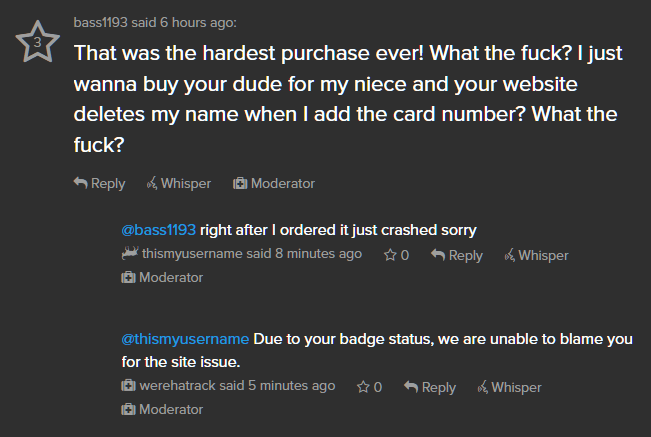This screenshot has height=437, width=651.
Task: Click werehatrack's staff badge icon
Action: (x=129, y=386)
